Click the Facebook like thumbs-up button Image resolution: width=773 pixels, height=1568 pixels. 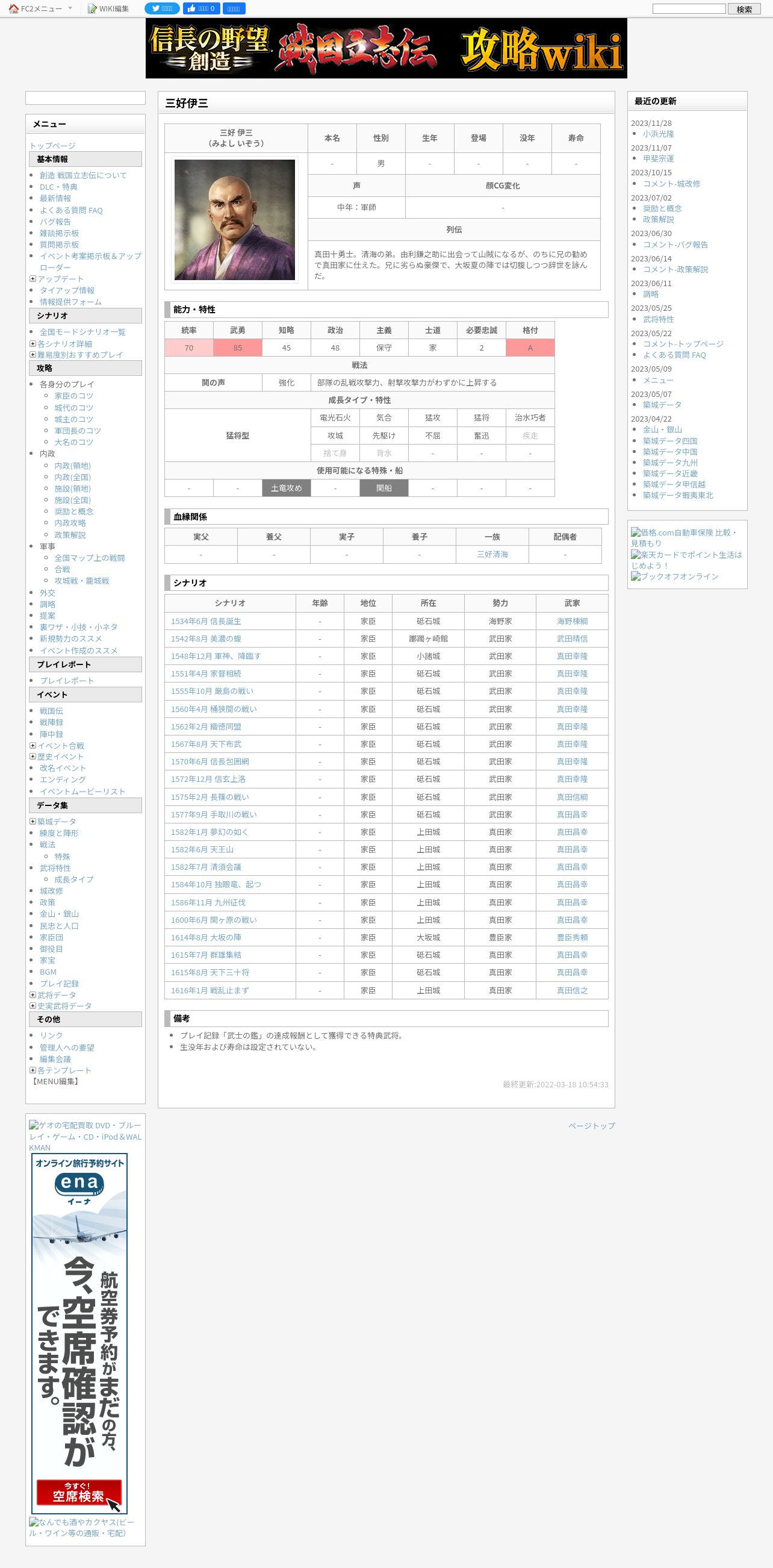[x=201, y=8]
